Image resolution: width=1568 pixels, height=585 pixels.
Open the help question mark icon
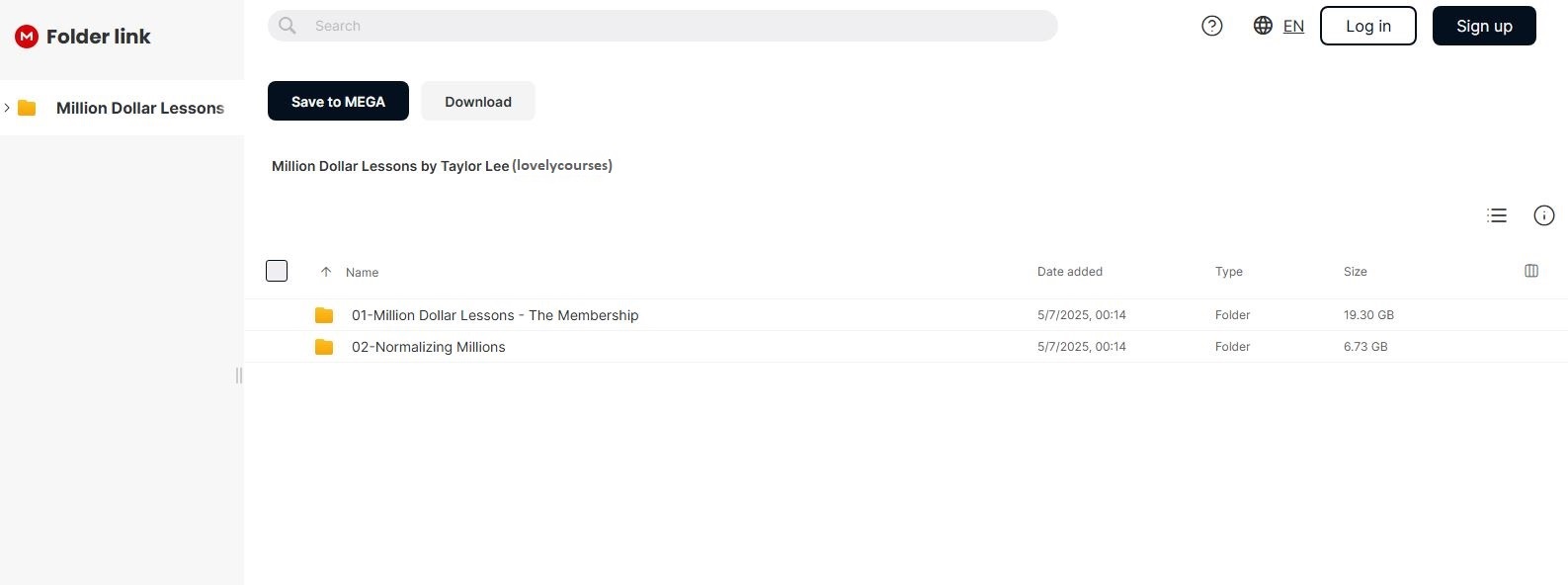[x=1212, y=26]
